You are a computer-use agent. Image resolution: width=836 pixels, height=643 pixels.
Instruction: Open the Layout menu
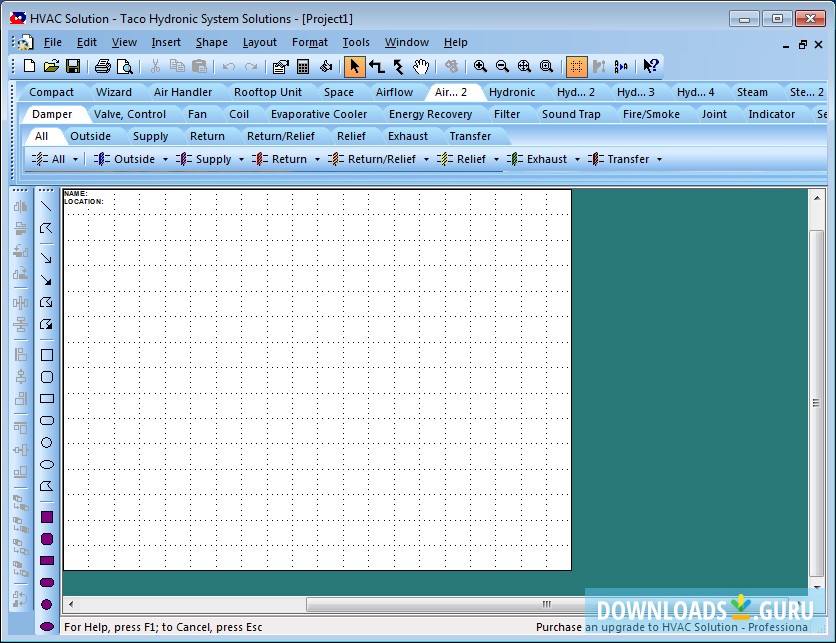(x=260, y=42)
